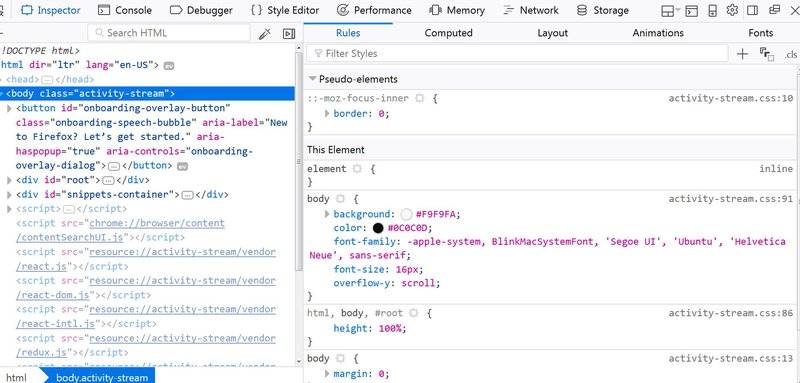
Task: Close the developer tools with X
Action: pos(794,10)
